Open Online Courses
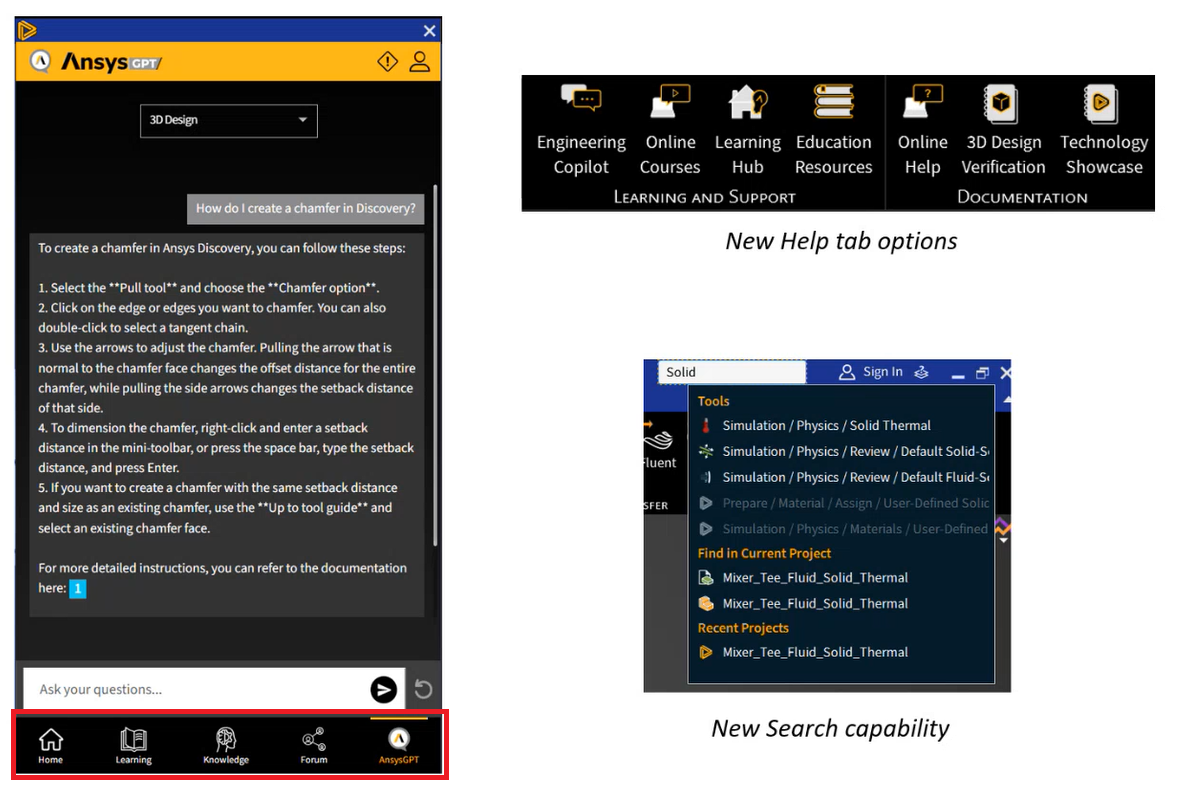 tap(670, 130)
